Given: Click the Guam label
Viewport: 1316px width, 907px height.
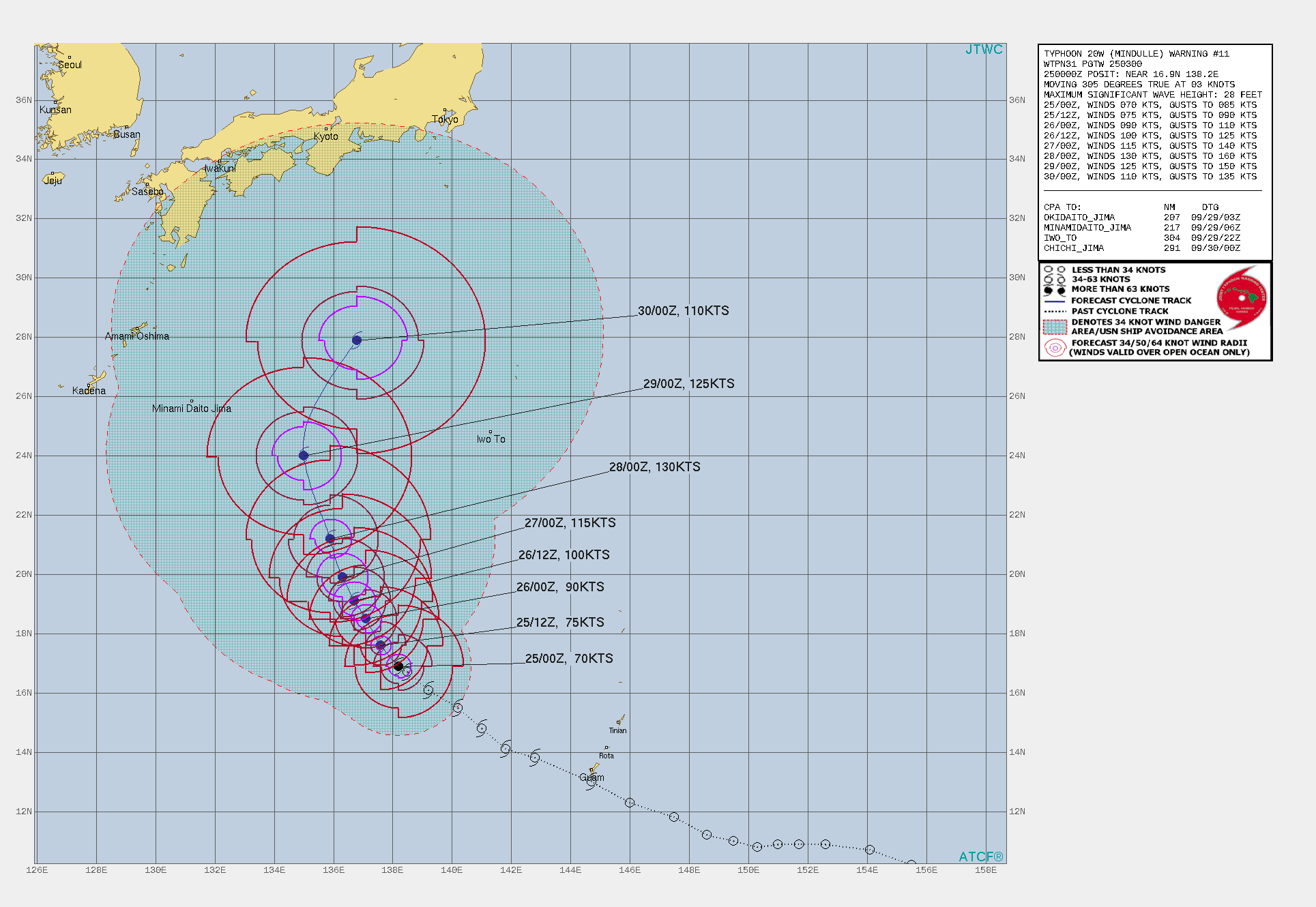Looking at the screenshot, I should (591, 777).
